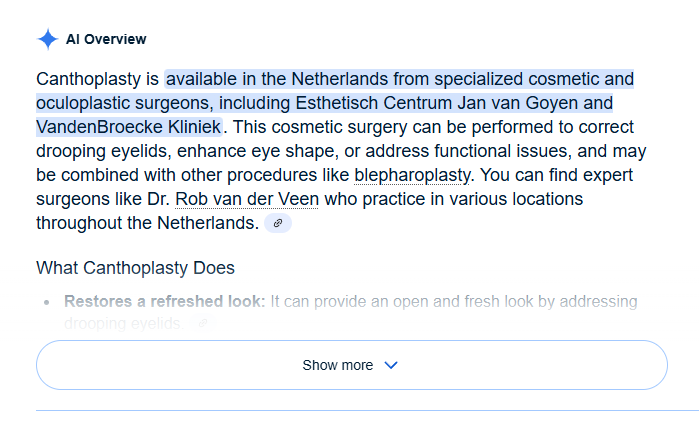Screen dimensions: 699x424
Task: Click the 'oculoplastic surgeons' highlighted phrase
Action: (124, 103)
